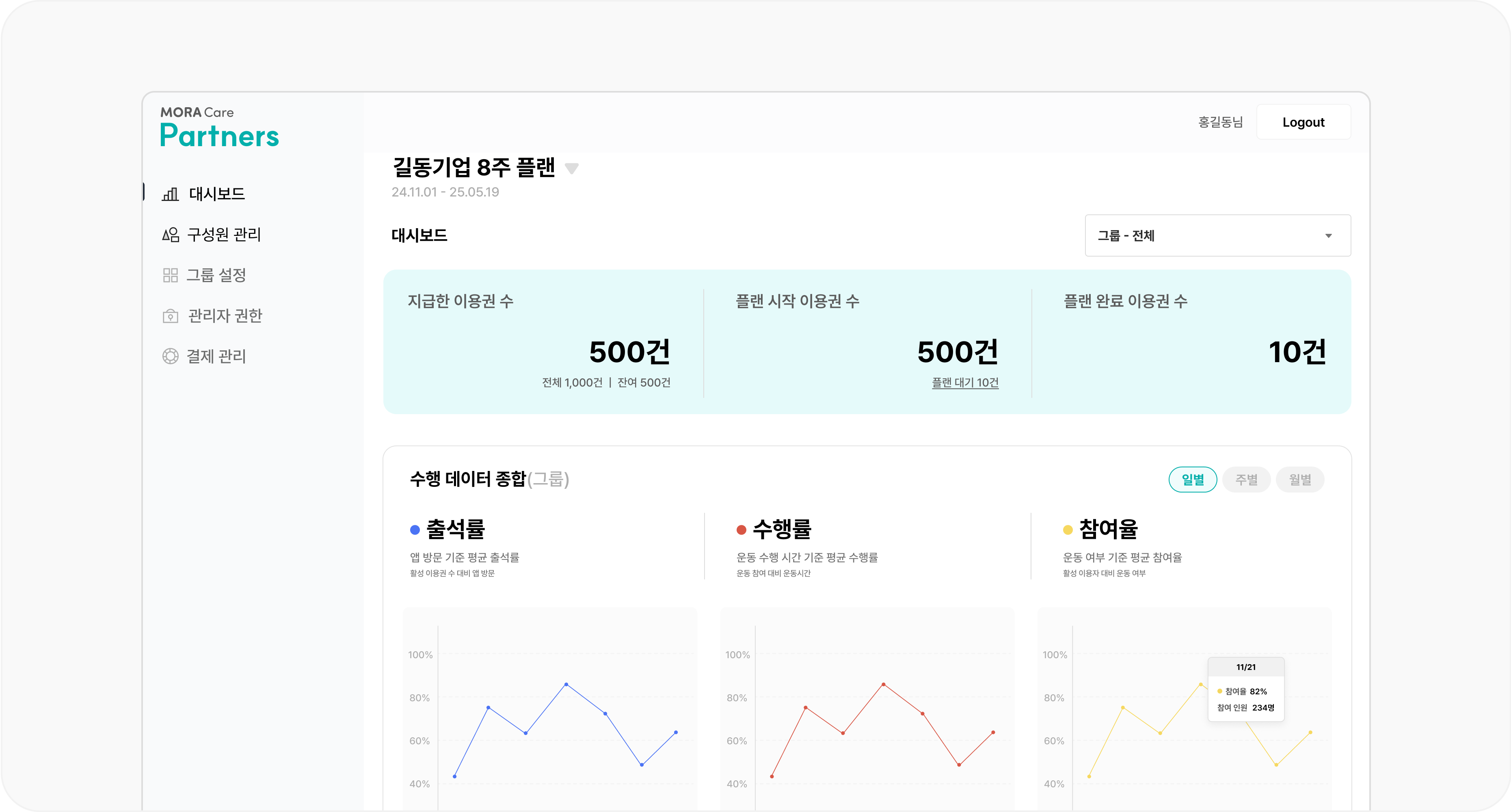Click the yellow 참여율 legend dot

[1068, 529]
